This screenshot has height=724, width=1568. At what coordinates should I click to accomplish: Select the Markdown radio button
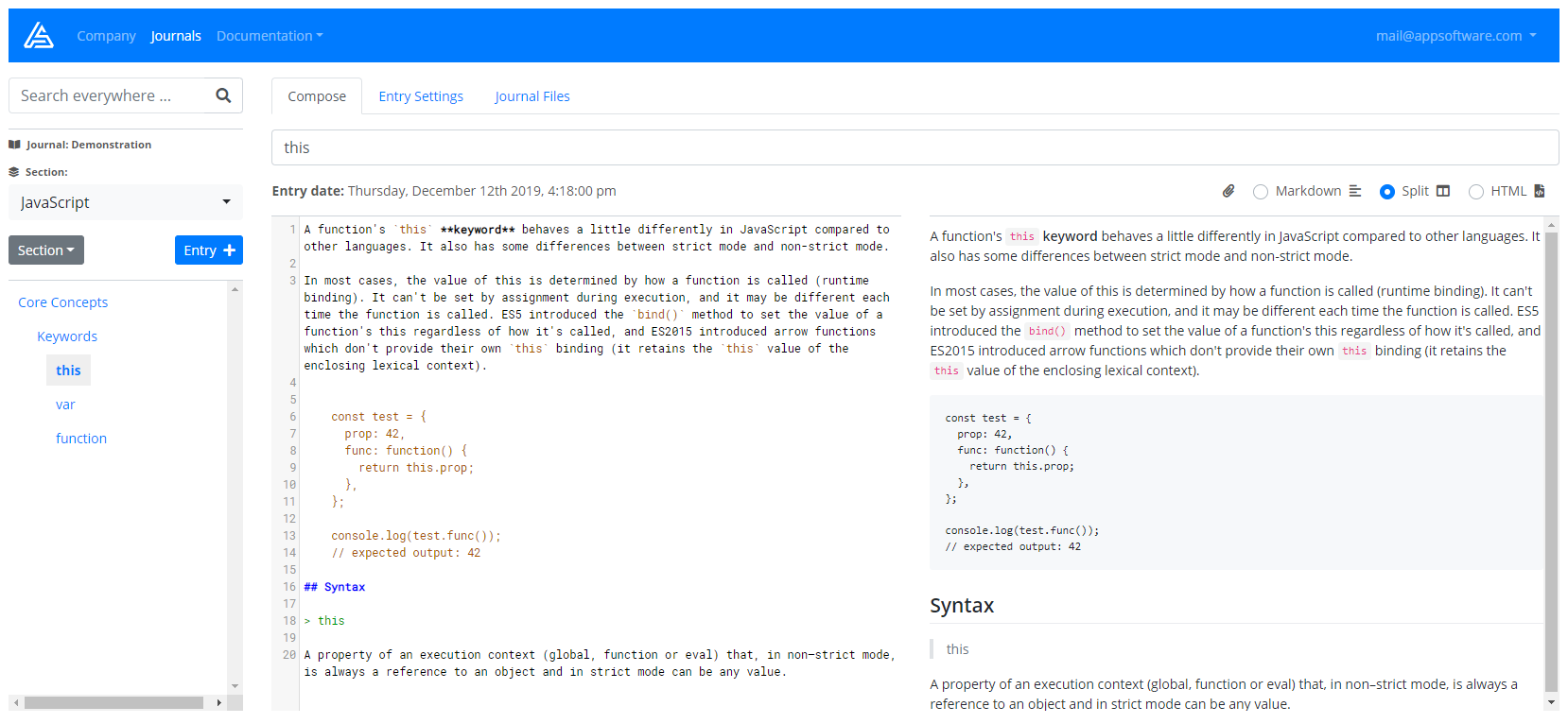(x=1261, y=192)
